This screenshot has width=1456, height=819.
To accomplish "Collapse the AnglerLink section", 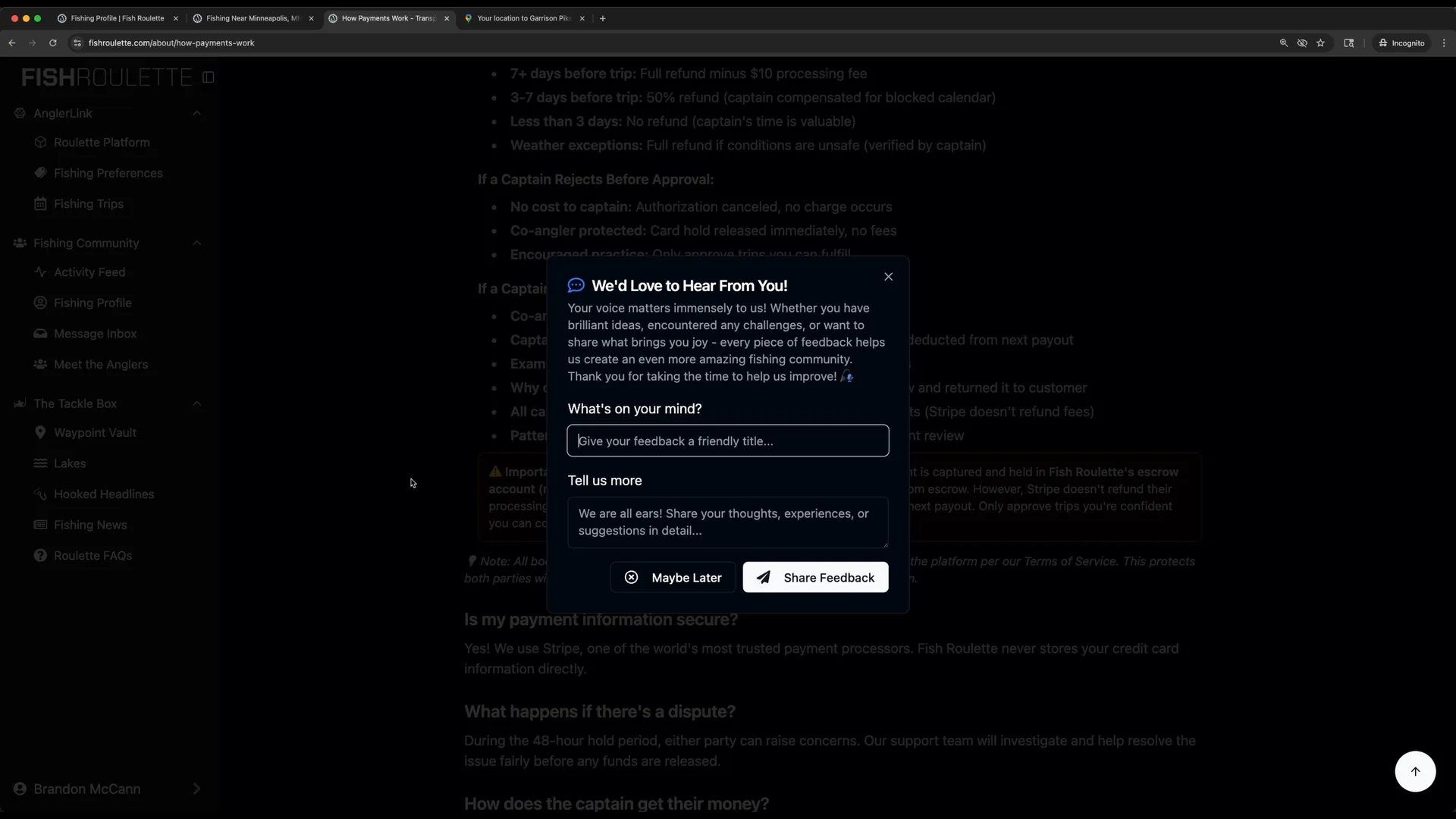I will click(x=197, y=113).
